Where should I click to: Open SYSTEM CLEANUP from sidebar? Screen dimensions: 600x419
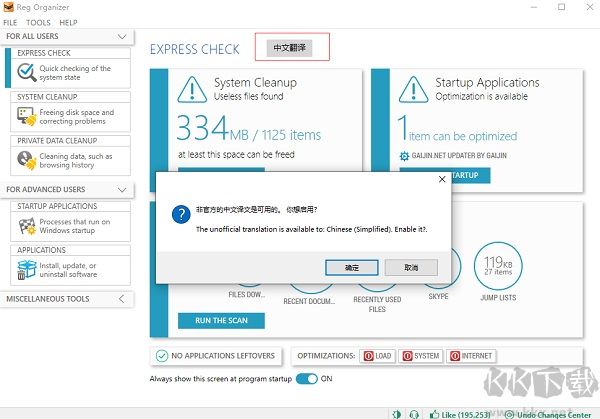coord(70,112)
